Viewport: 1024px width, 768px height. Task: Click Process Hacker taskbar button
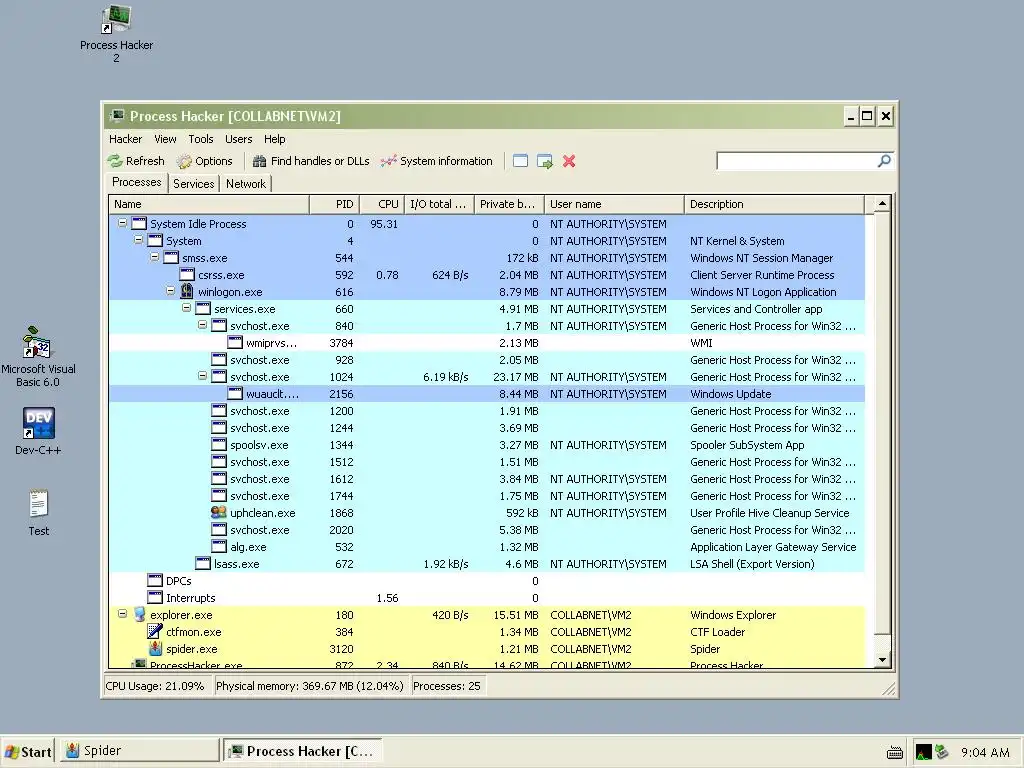303,751
